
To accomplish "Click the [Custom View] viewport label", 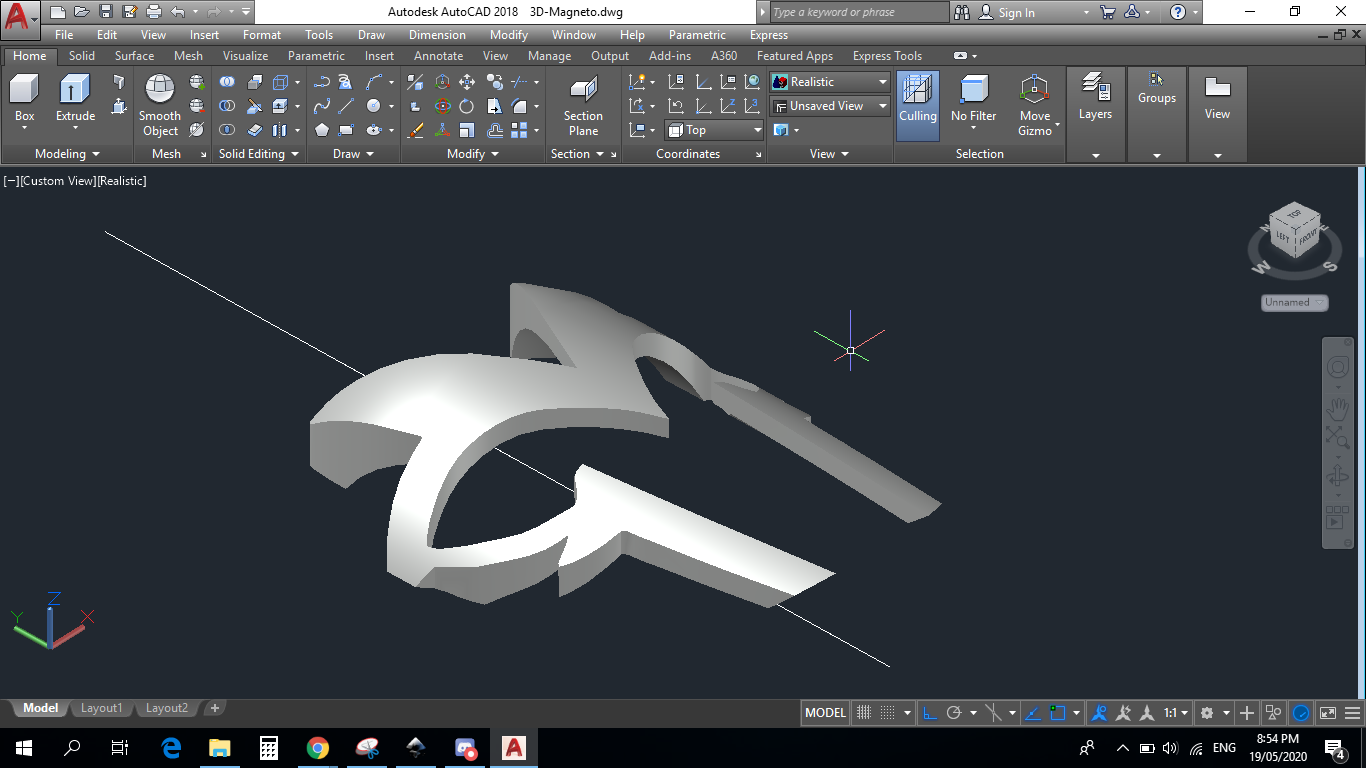I will tap(57, 181).
